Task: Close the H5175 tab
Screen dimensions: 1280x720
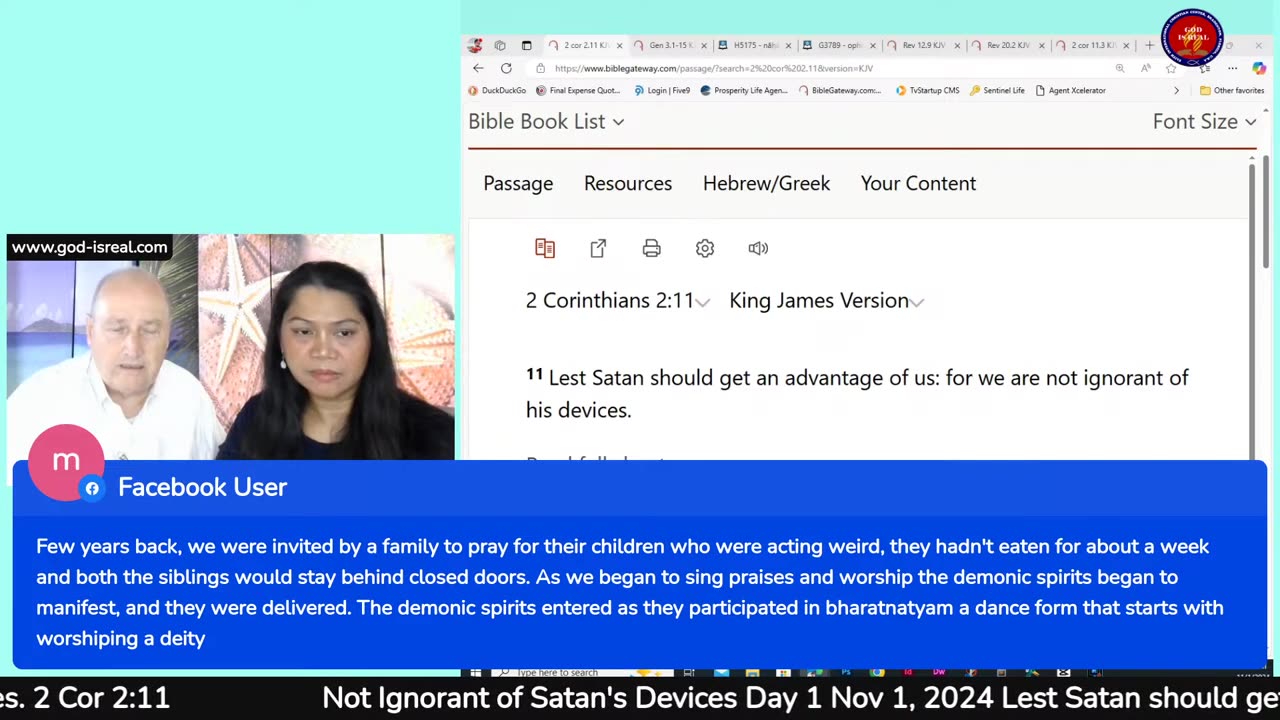Action: pos(788,45)
